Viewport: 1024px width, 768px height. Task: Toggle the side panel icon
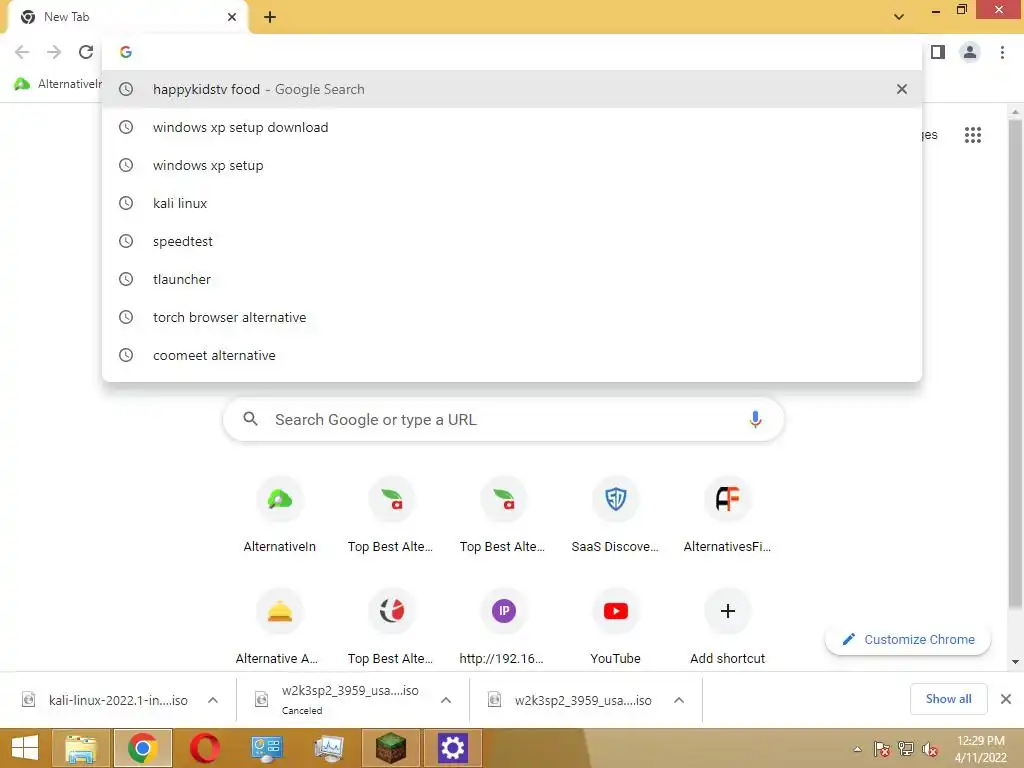(x=938, y=52)
